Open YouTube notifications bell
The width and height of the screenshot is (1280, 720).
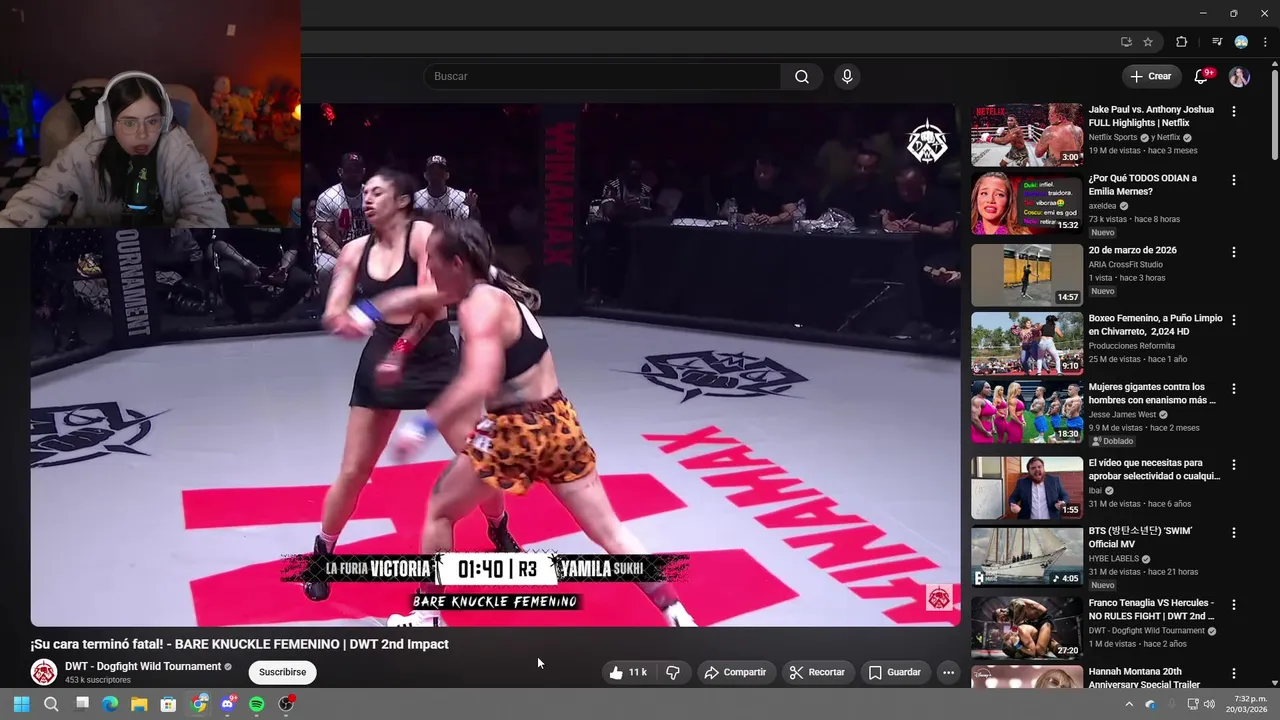(1202, 76)
